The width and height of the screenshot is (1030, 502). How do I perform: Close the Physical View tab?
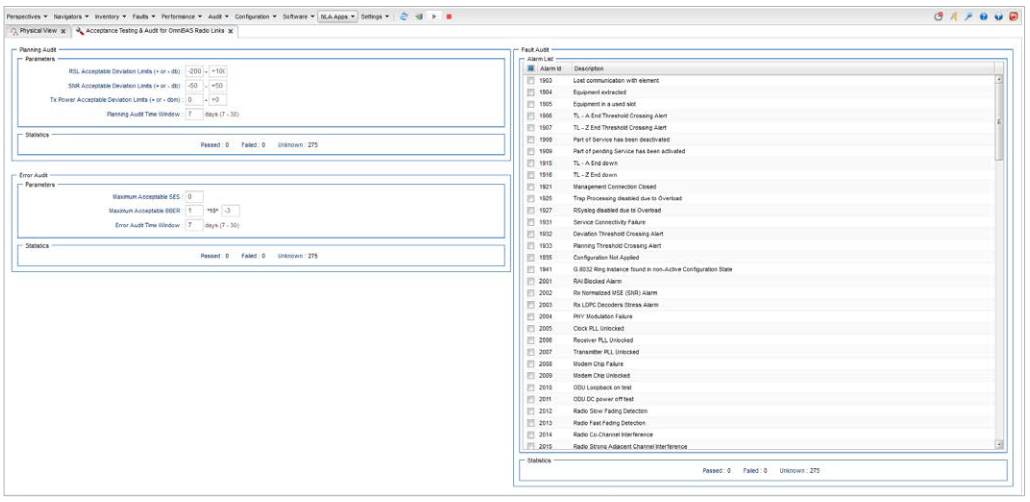tap(62, 31)
